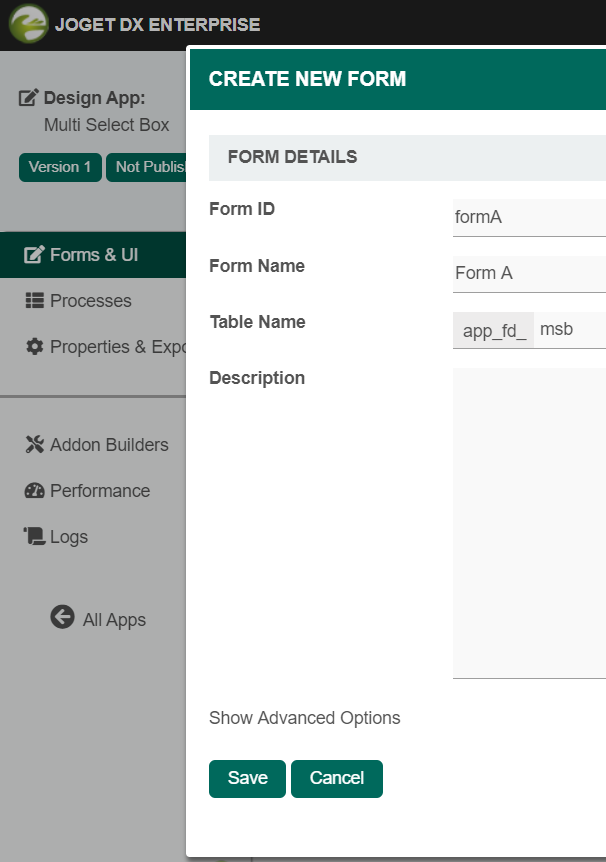Open the Addon Builders menu item

(x=109, y=445)
